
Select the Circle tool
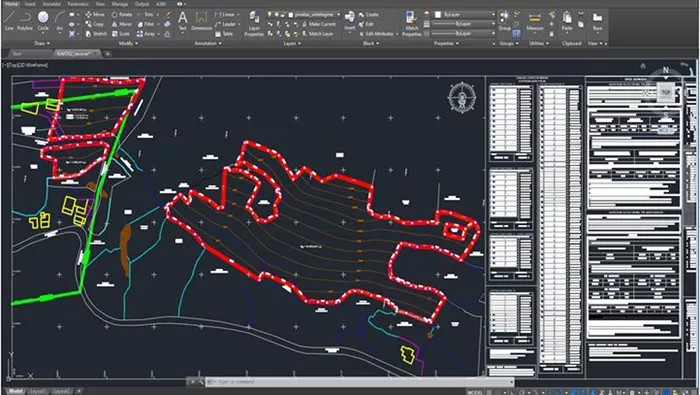click(43, 21)
